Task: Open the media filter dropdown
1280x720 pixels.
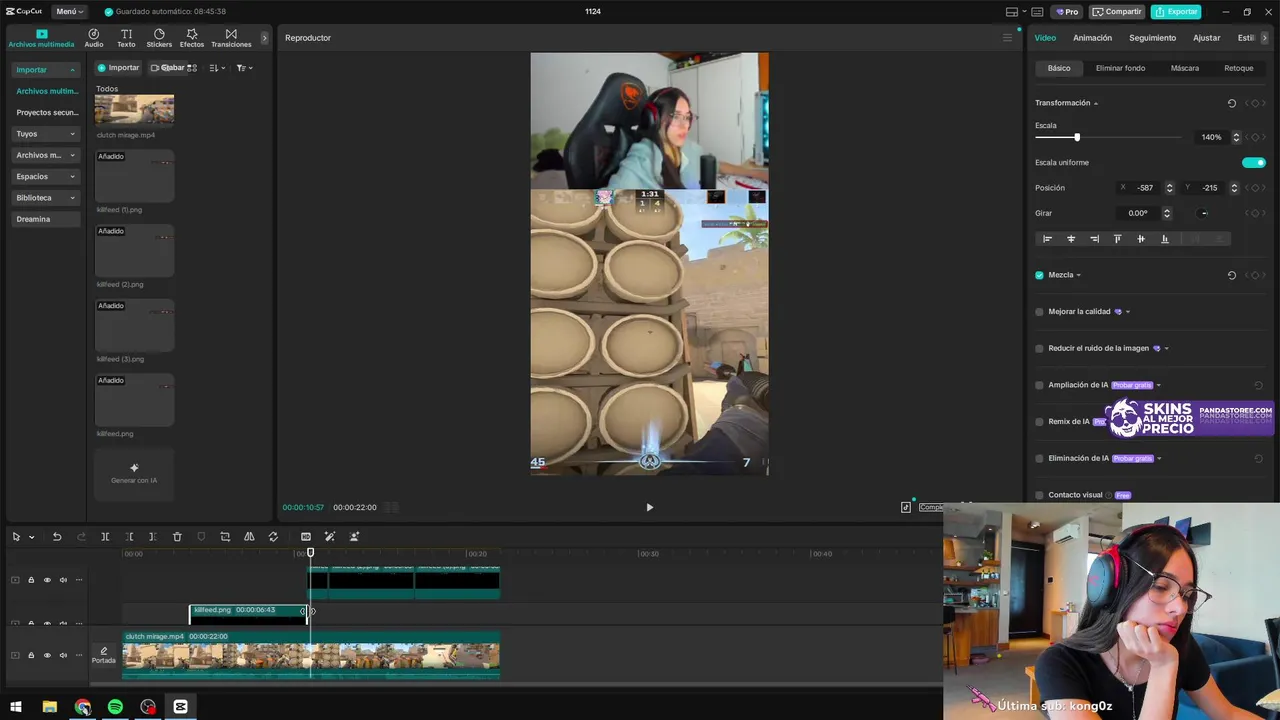Action: point(244,68)
